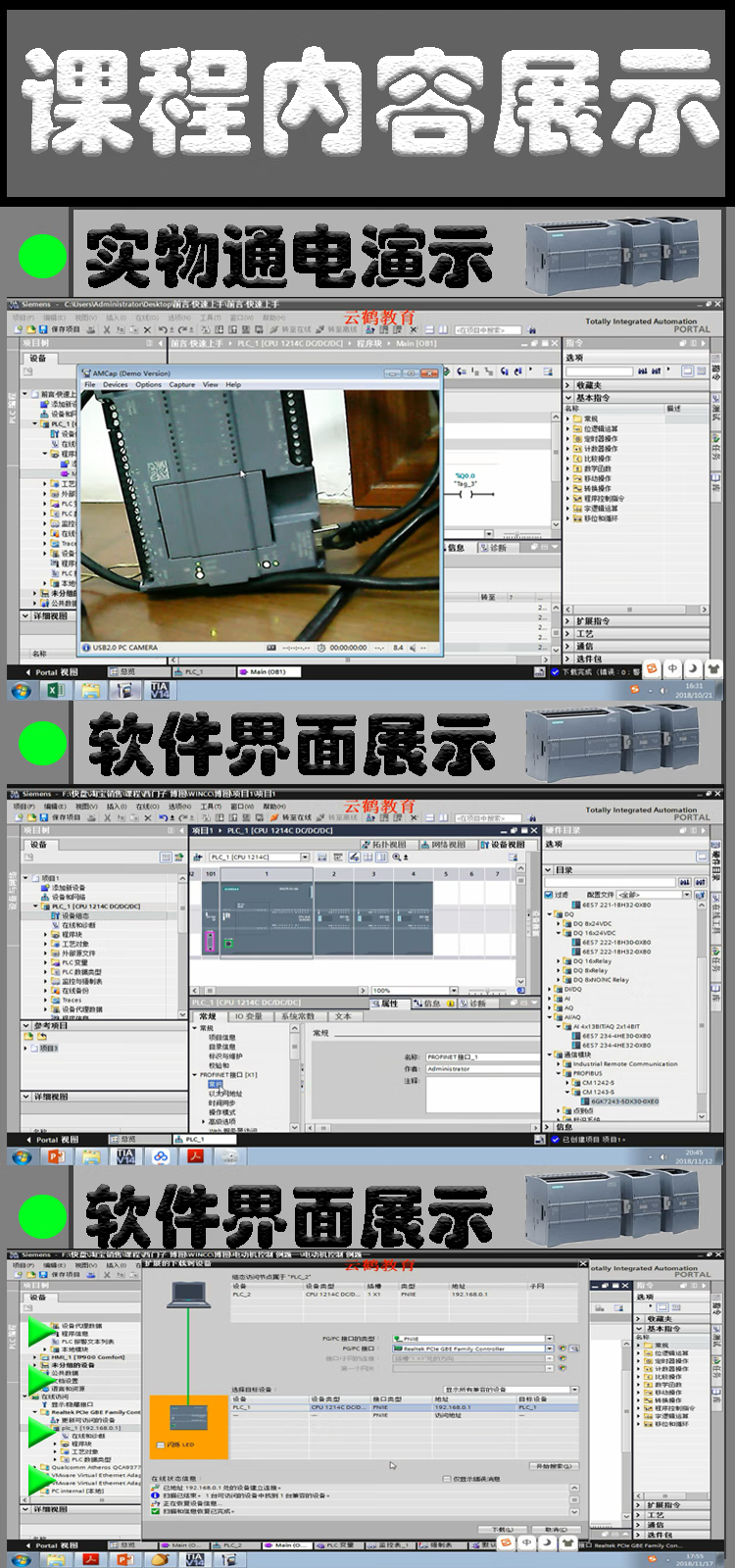Screen dimensions: 735x1568
Task: Click the Baidu cloud icon in second taskbar
Action: [x=161, y=1157]
